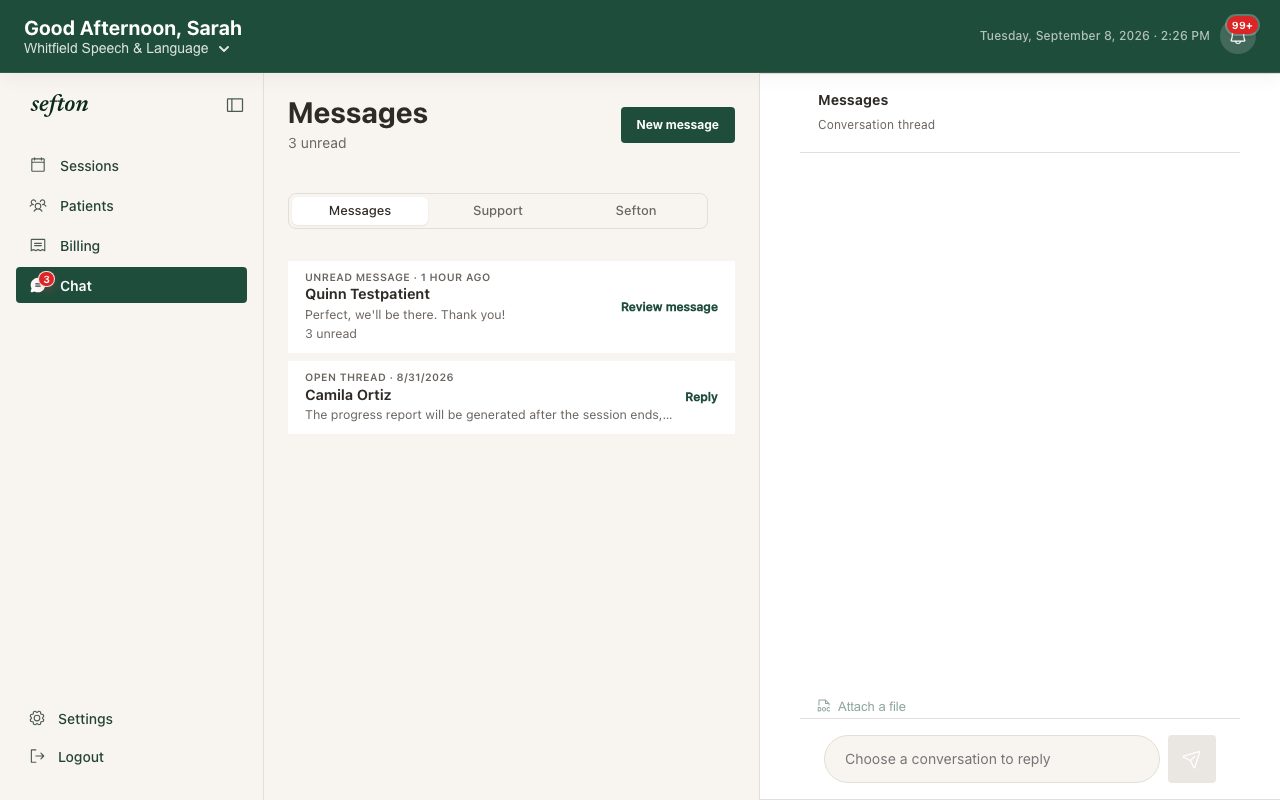Click the "3 unread" text under Messages heading
The width and height of the screenshot is (1280, 800).
pyautogui.click(x=317, y=143)
